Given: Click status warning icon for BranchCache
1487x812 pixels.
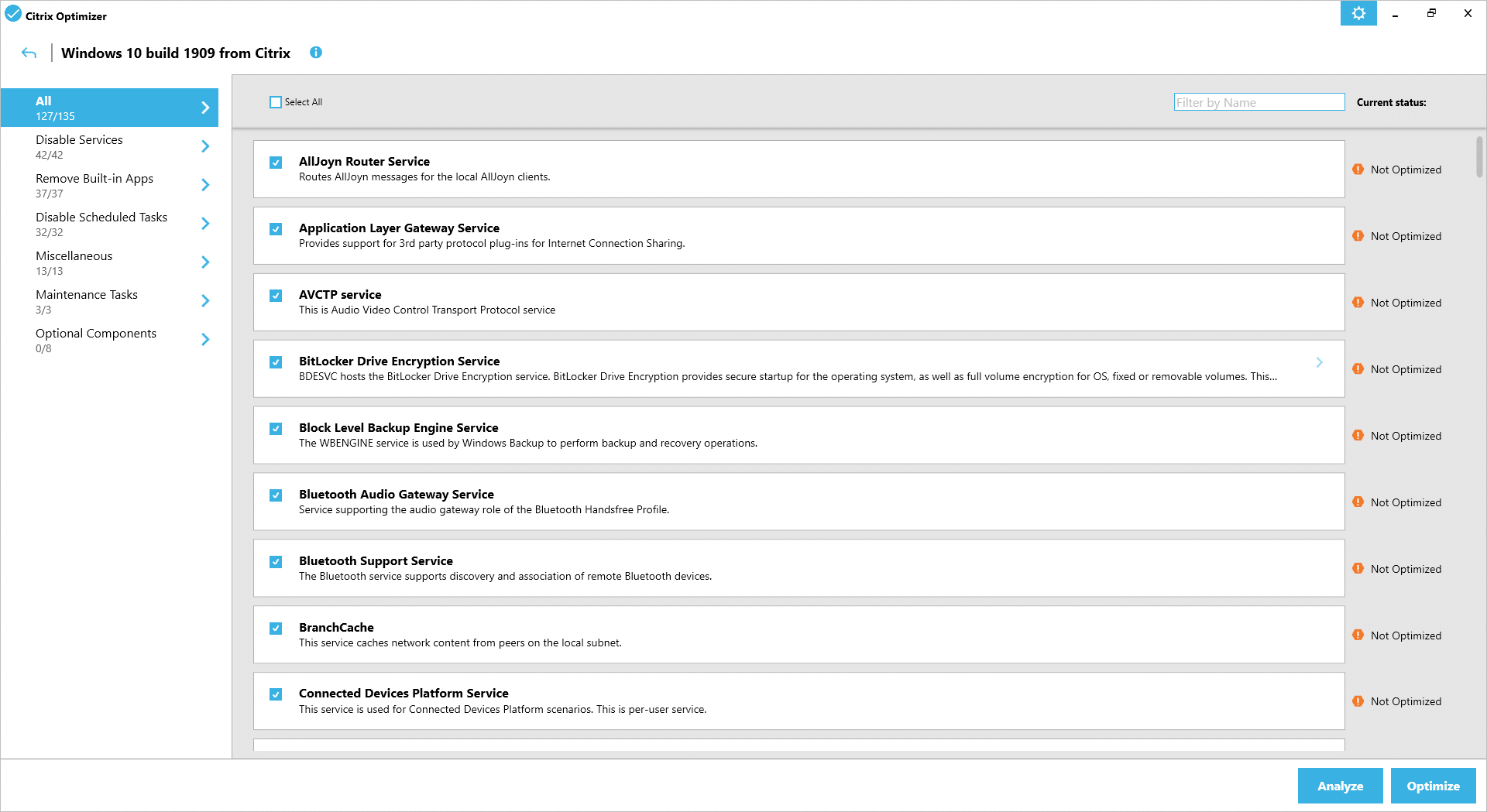Looking at the screenshot, I should point(1358,636).
